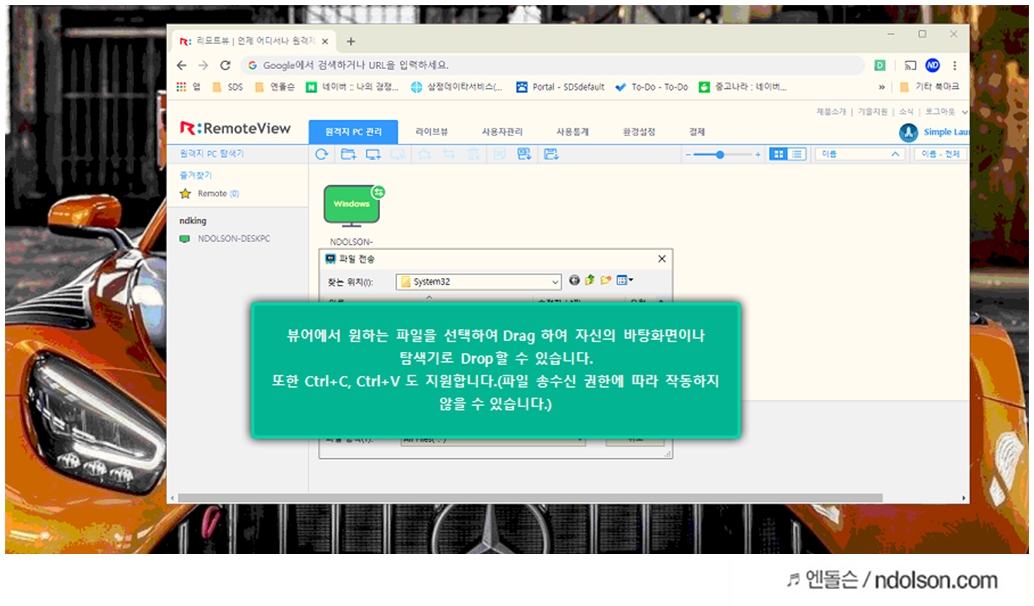This screenshot has width=1034, height=606.
Task: Click the new folder icon in dialog
Action: point(605,280)
